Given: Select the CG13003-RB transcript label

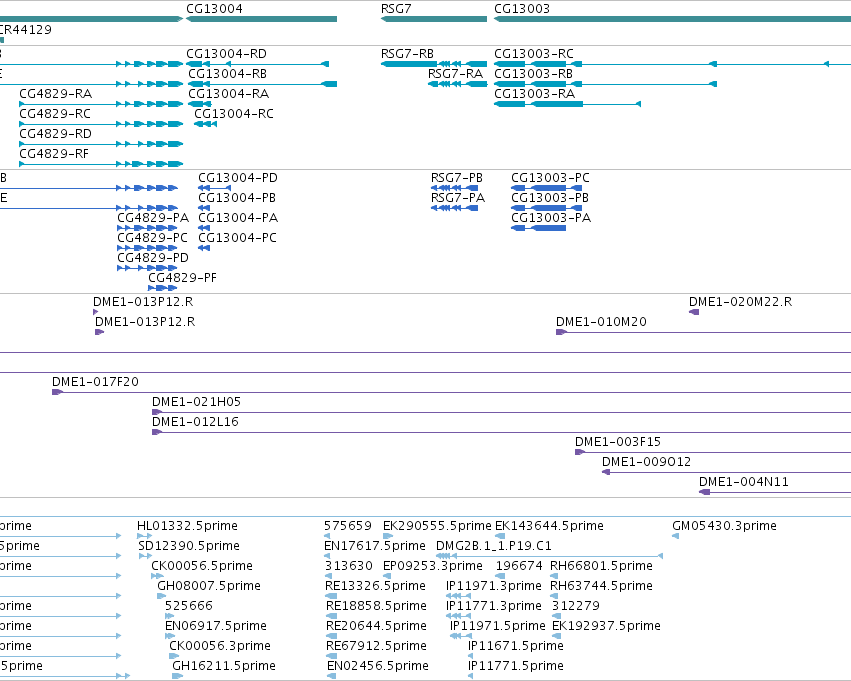Looking at the screenshot, I should point(534,74).
